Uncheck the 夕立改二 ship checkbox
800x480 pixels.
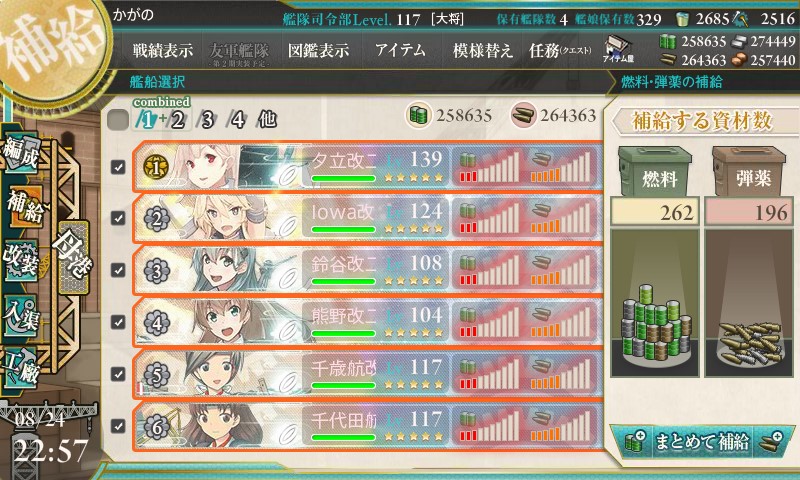118,167
